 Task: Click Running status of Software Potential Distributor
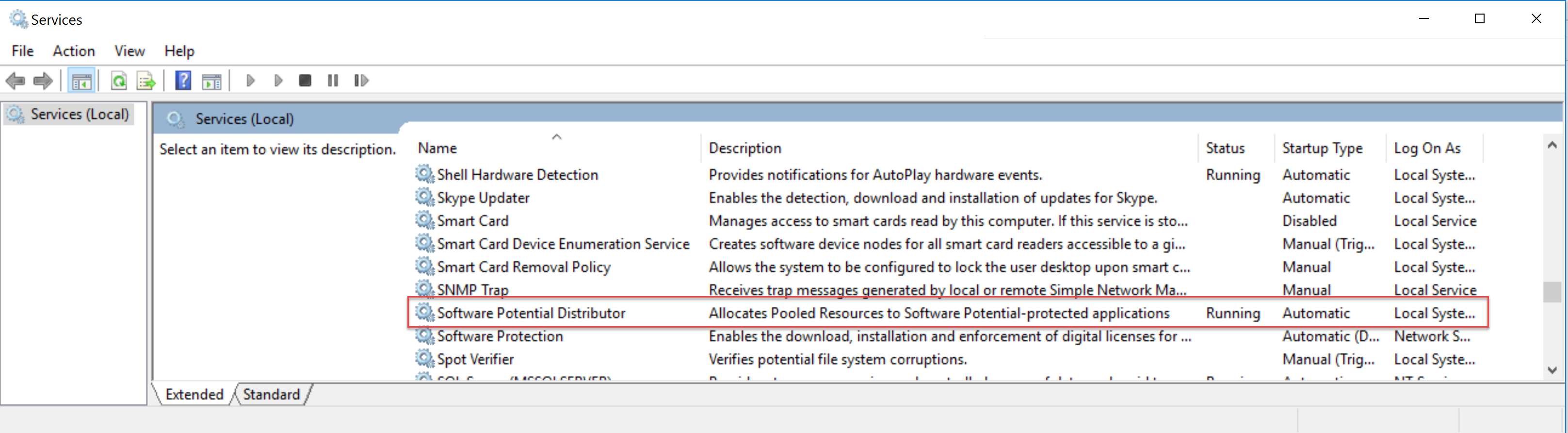pos(1232,313)
